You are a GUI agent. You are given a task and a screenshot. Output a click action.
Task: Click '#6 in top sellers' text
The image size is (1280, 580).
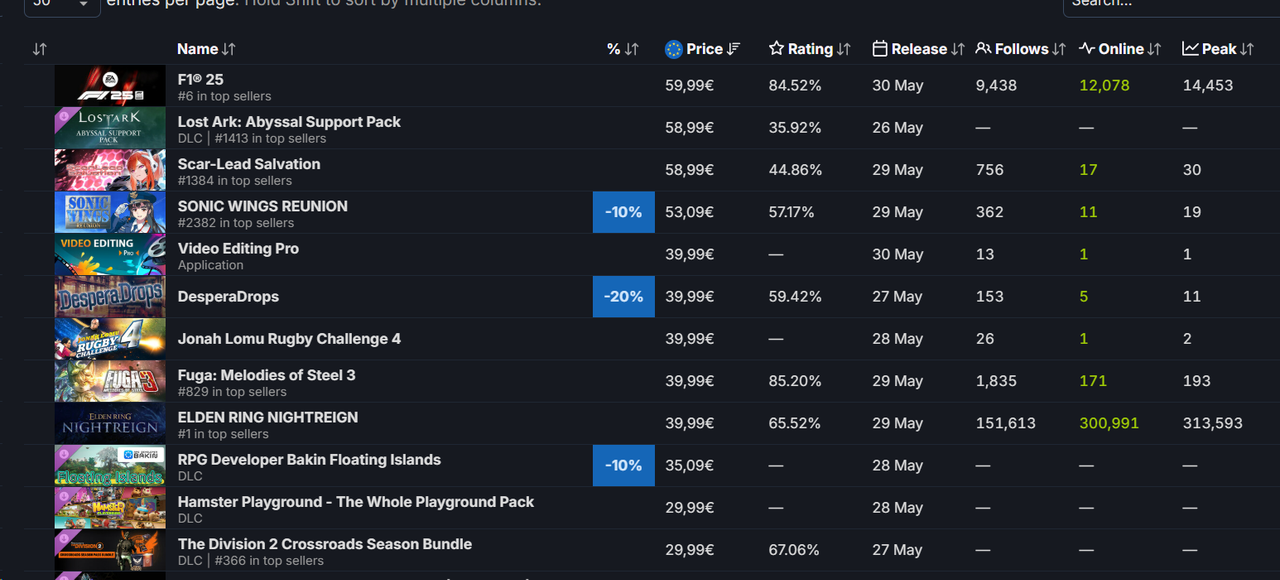click(x=224, y=96)
